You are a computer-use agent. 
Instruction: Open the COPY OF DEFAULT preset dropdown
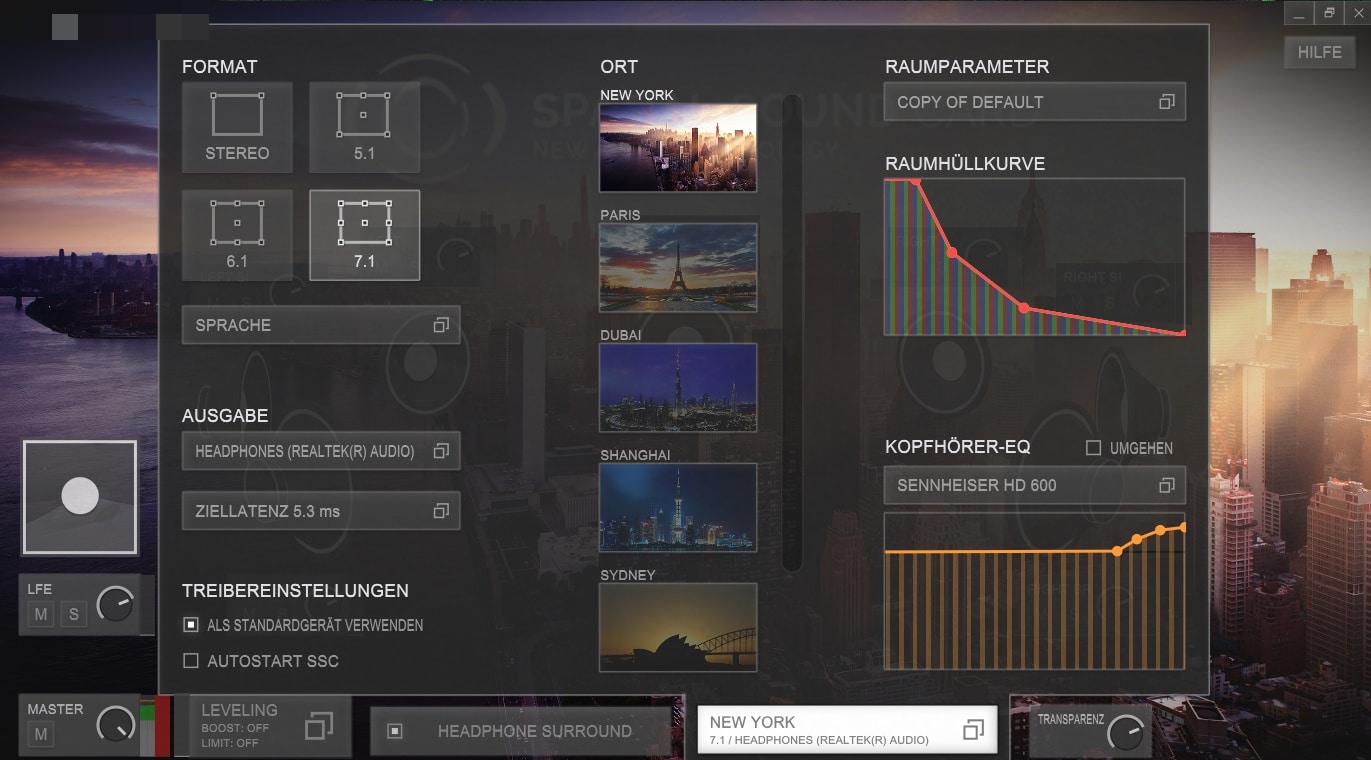(1034, 102)
